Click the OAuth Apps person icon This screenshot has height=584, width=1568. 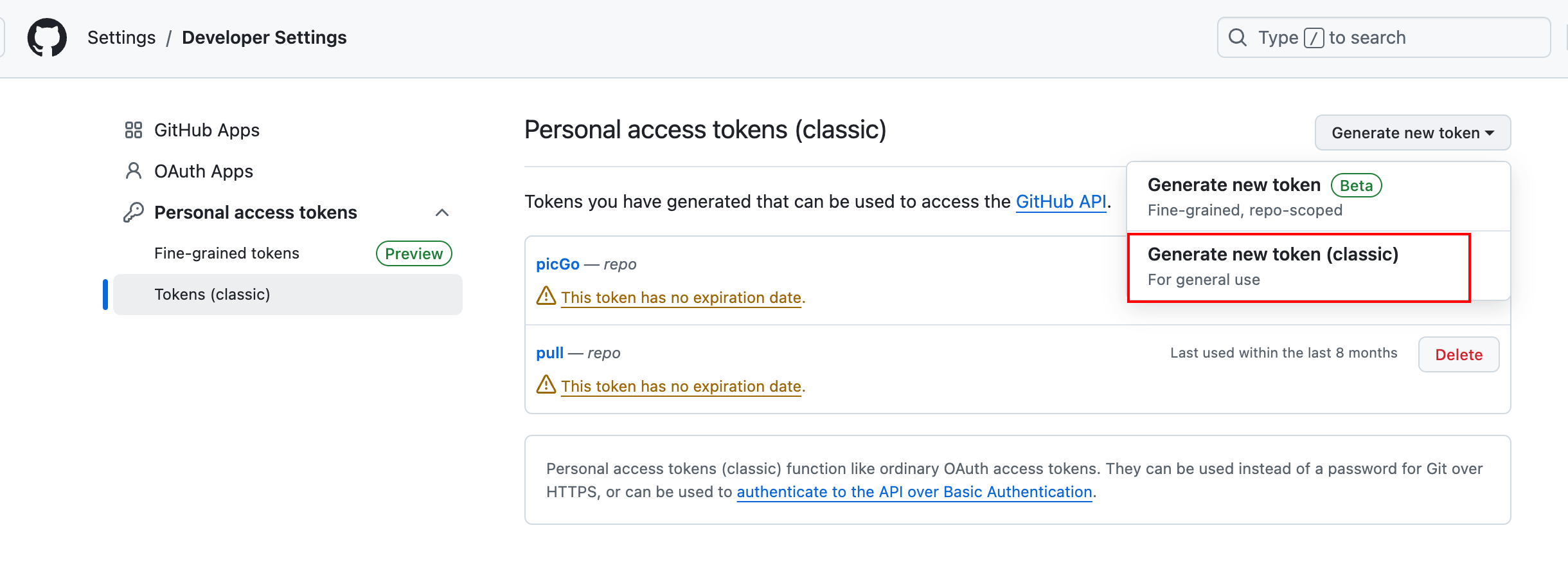pos(134,171)
